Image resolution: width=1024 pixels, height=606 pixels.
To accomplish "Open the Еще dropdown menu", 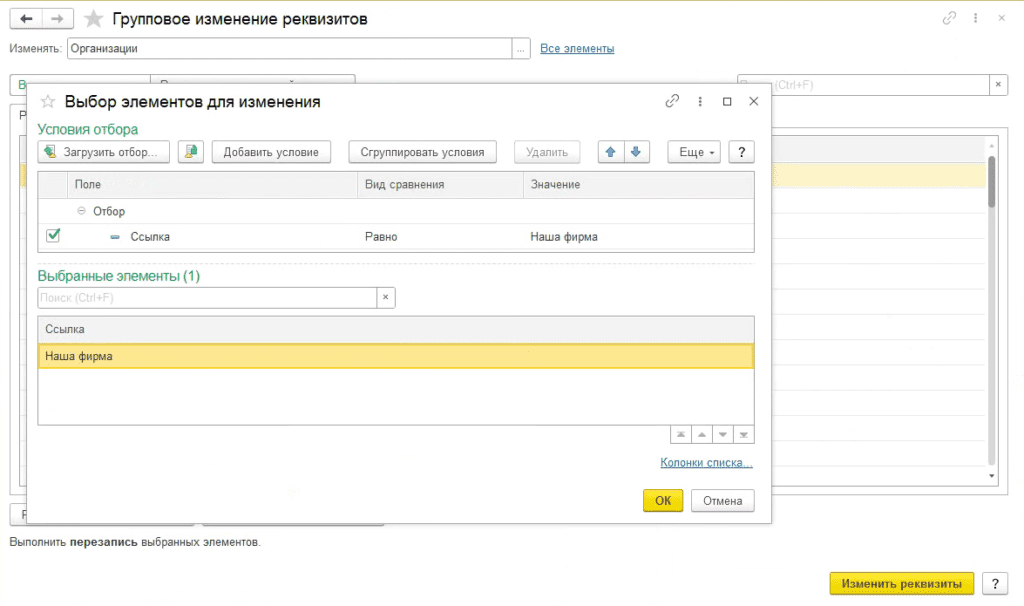I will (694, 152).
